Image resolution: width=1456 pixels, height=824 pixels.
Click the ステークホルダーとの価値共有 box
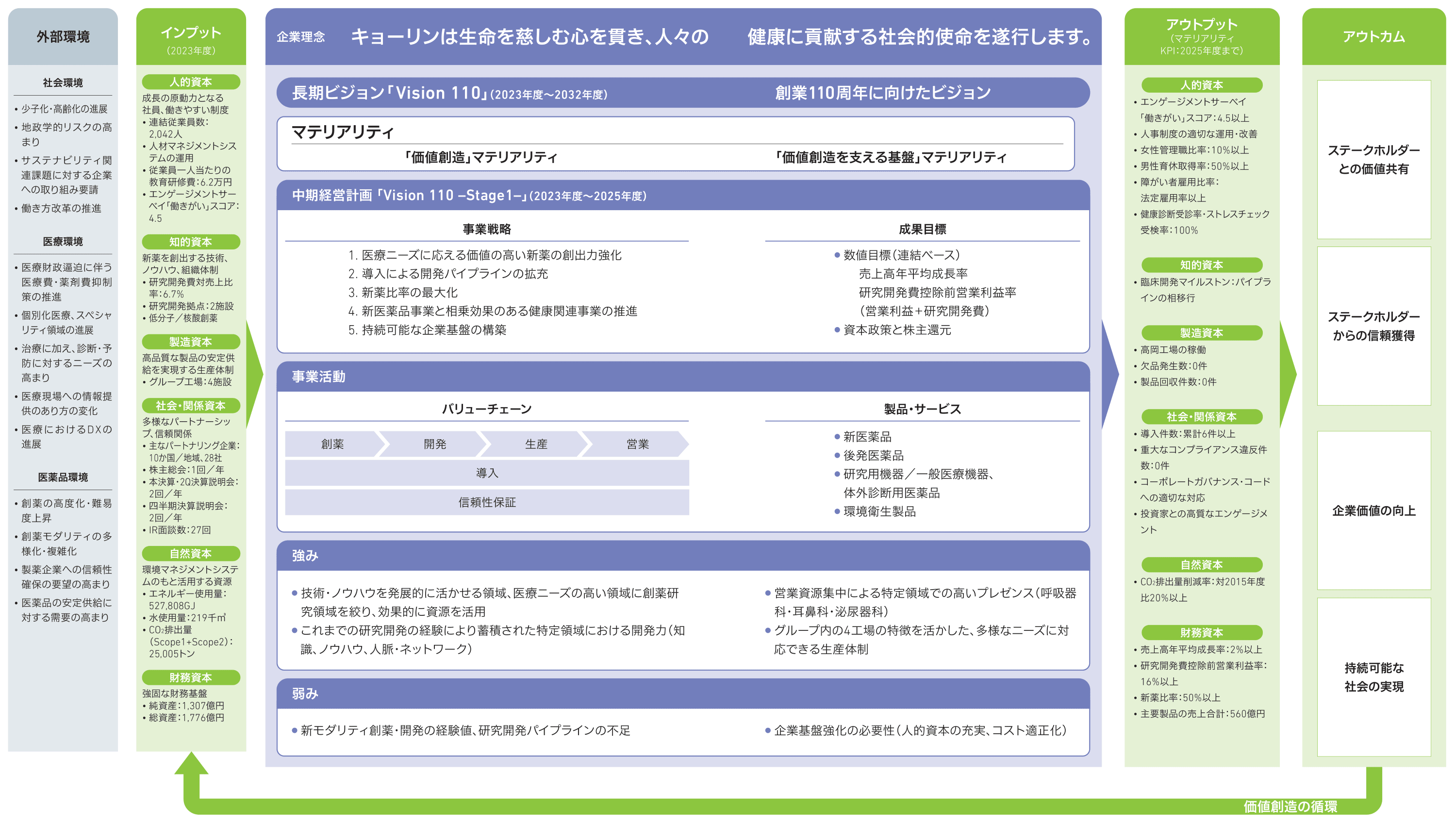pyautogui.click(x=1373, y=160)
